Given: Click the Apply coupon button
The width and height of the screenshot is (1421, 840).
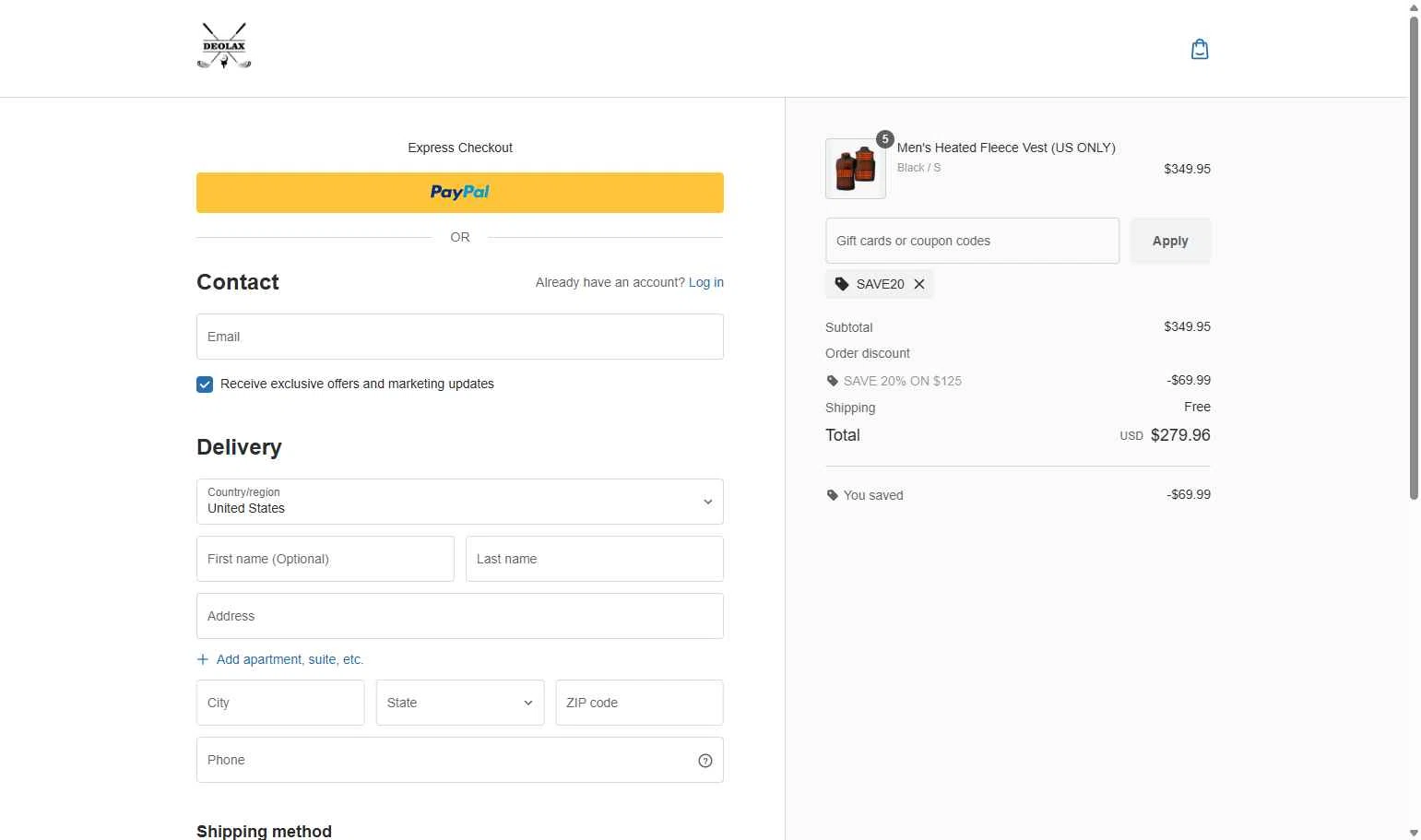Looking at the screenshot, I should click(1170, 241).
